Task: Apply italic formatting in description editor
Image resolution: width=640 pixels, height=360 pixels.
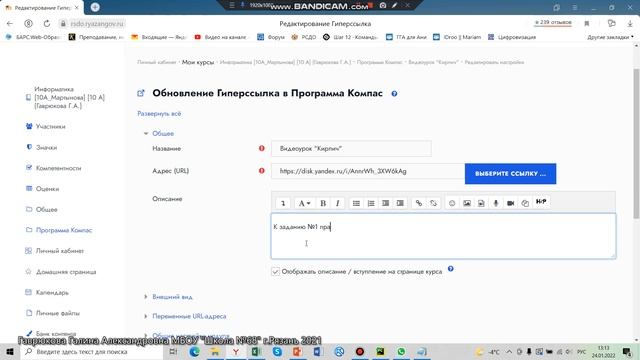Action: [338, 203]
